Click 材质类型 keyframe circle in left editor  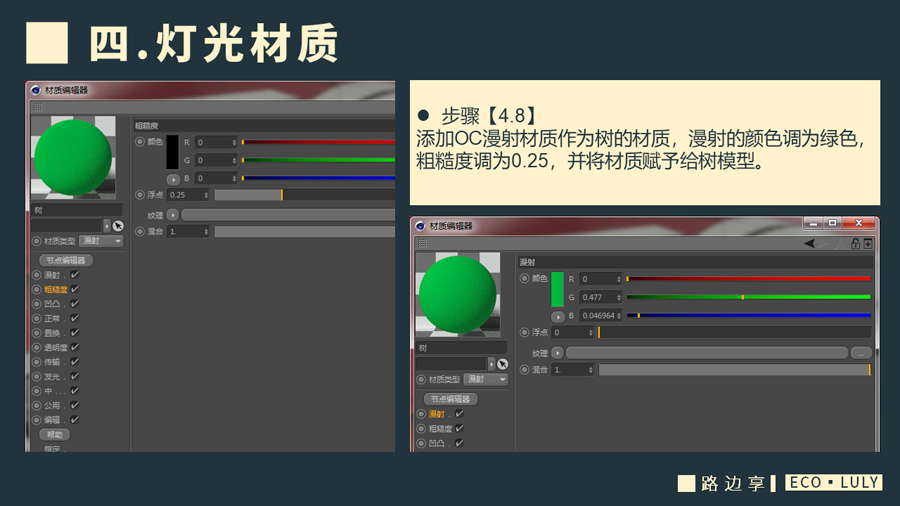tap(37, 241)
